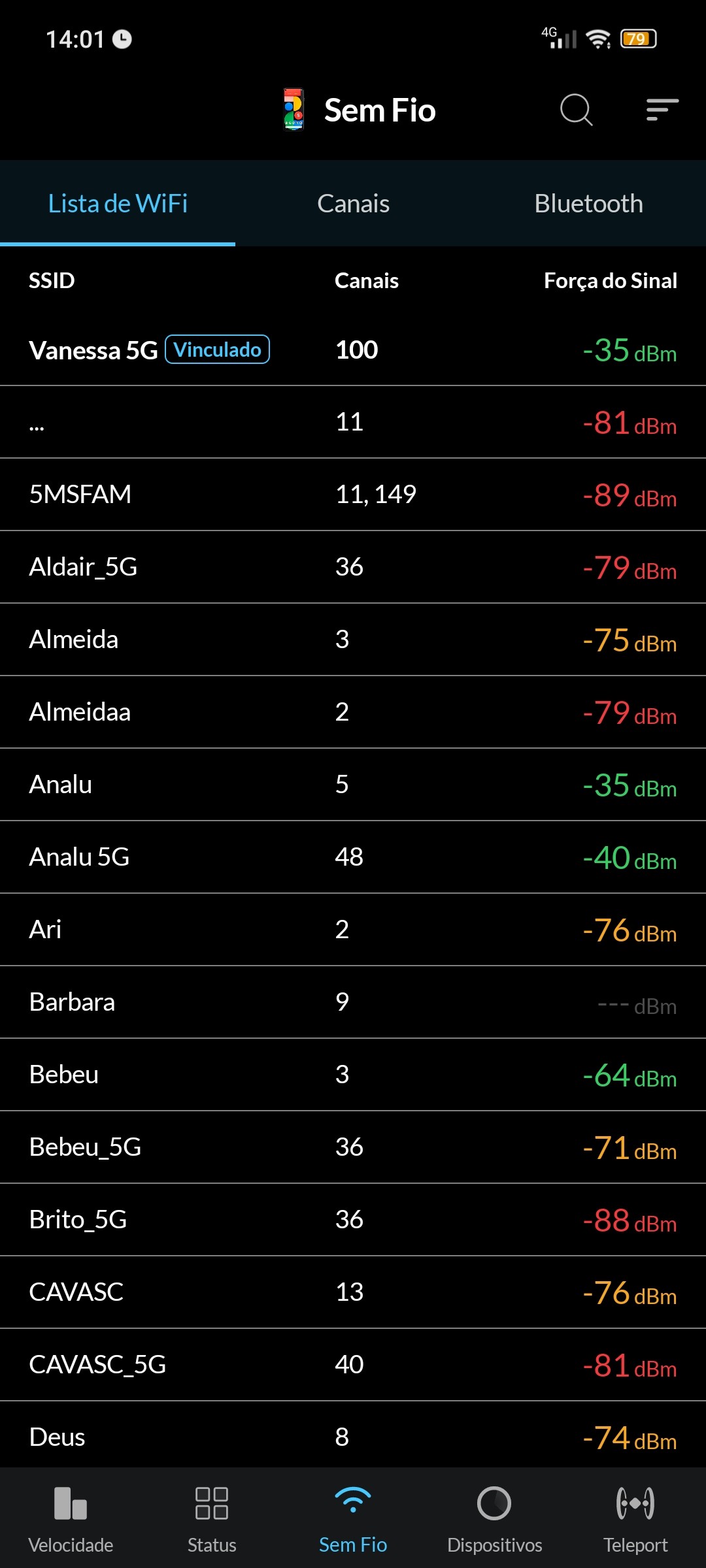Open the hidden network named with dots
This screenshot has width=706, height=1568.
point(353,422)
